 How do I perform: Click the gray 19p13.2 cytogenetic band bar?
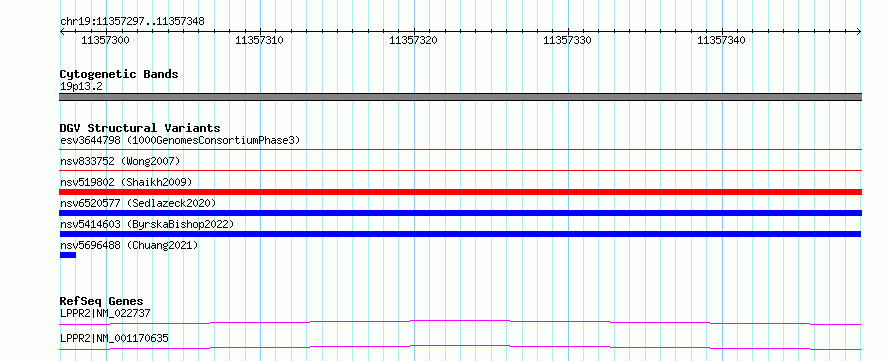[460, 97]
